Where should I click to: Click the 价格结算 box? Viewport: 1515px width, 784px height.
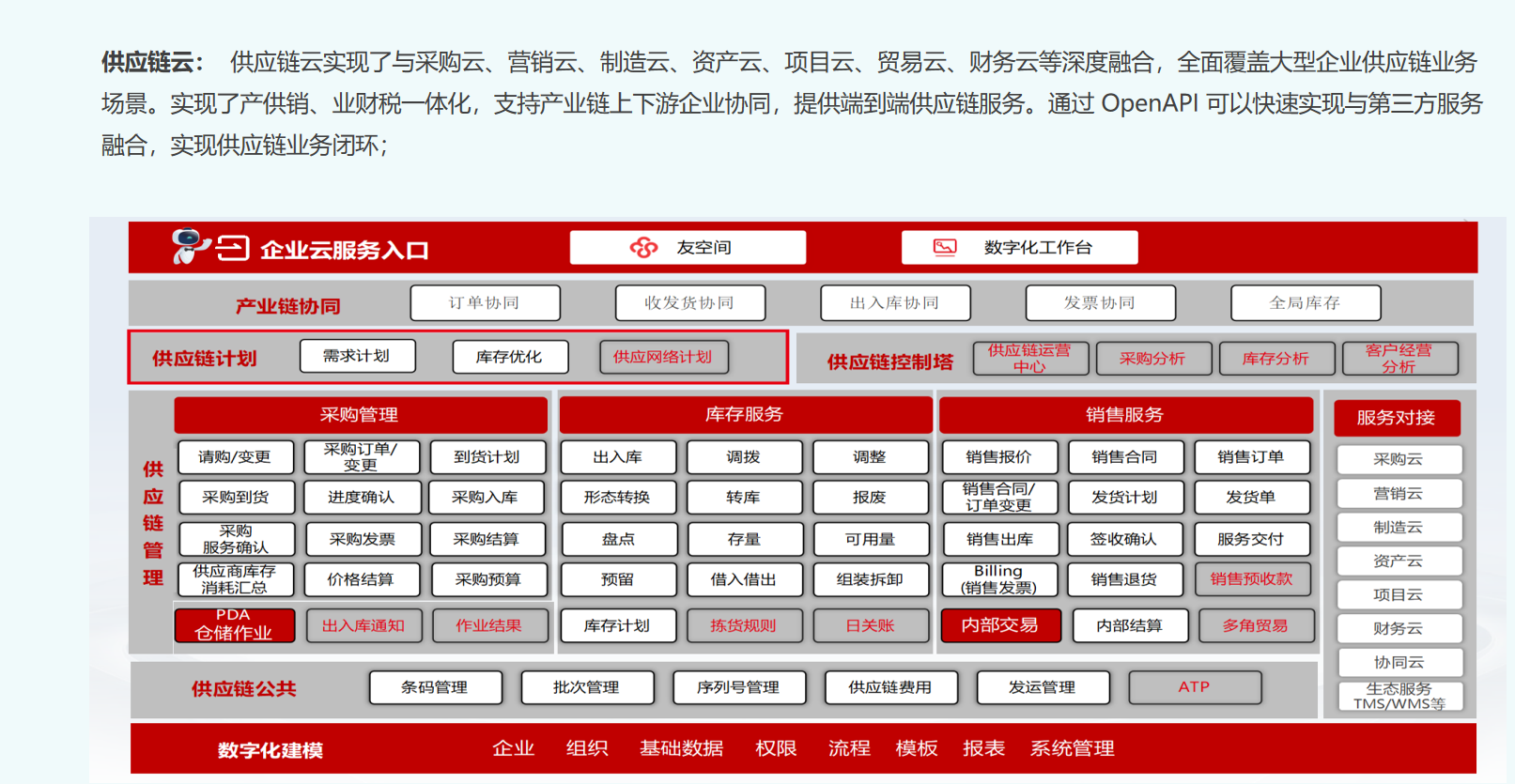click(362, 579)
